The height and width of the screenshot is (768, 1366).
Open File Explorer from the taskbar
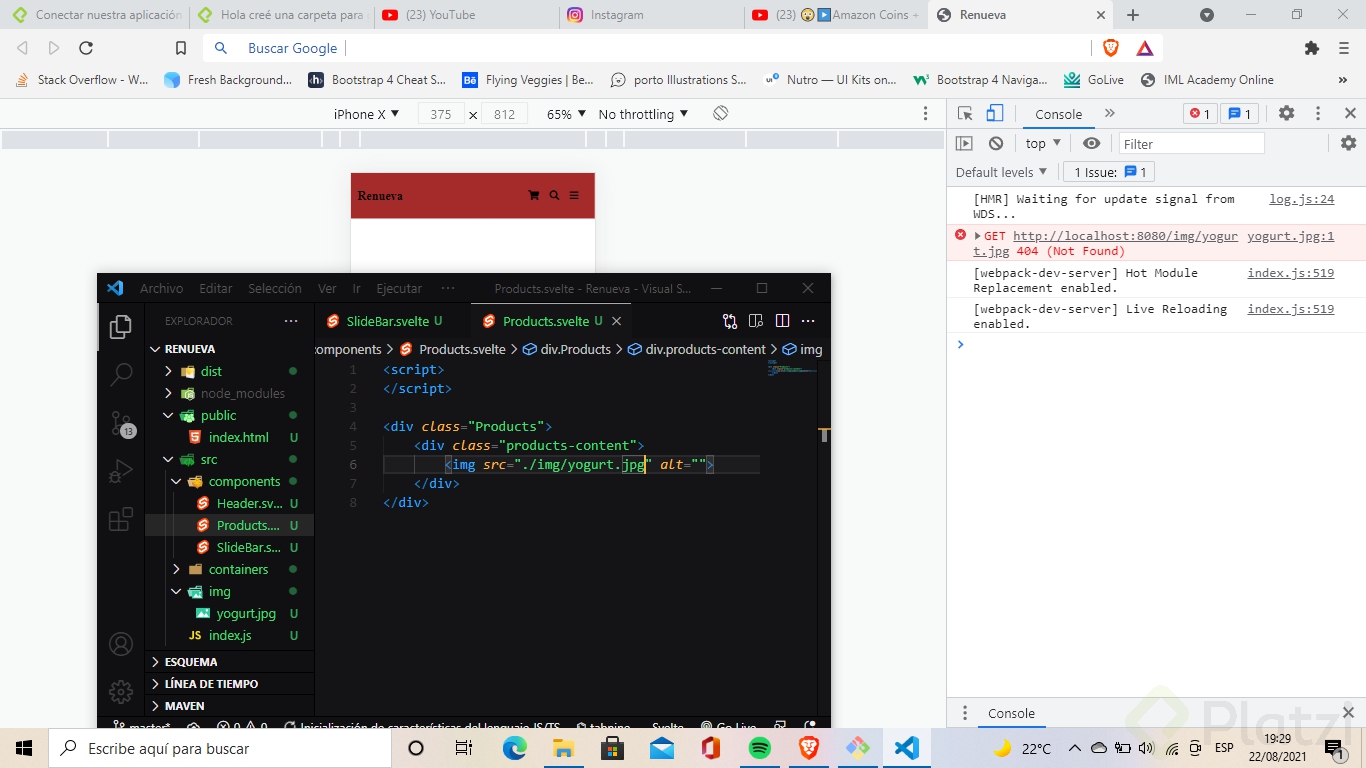(563, 748)
